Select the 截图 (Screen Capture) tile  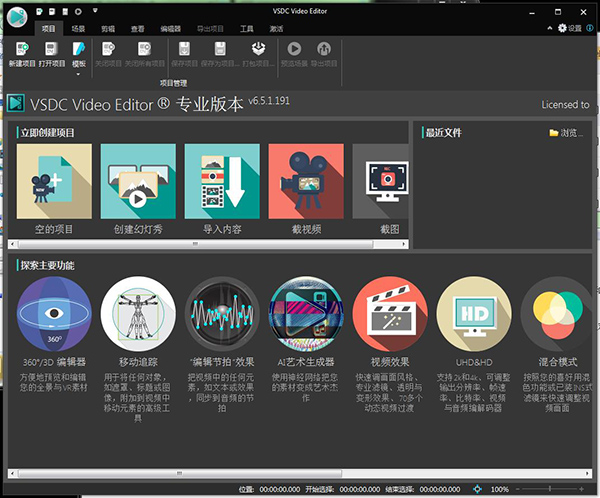(380, 181)
